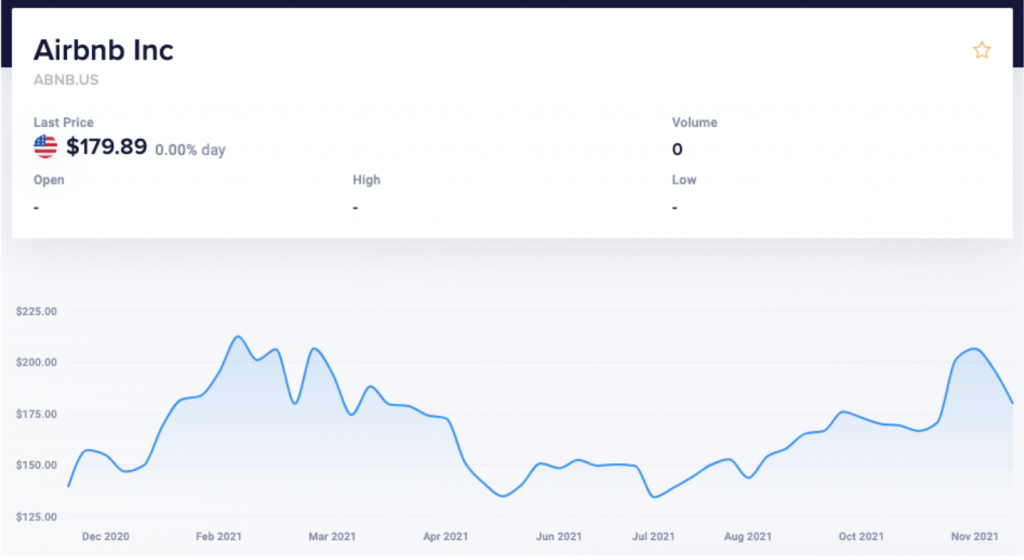Screen dimensions: 1024x560
Task: Click the ABNB.US ticker symbol
Action: [x=66, y=80]
